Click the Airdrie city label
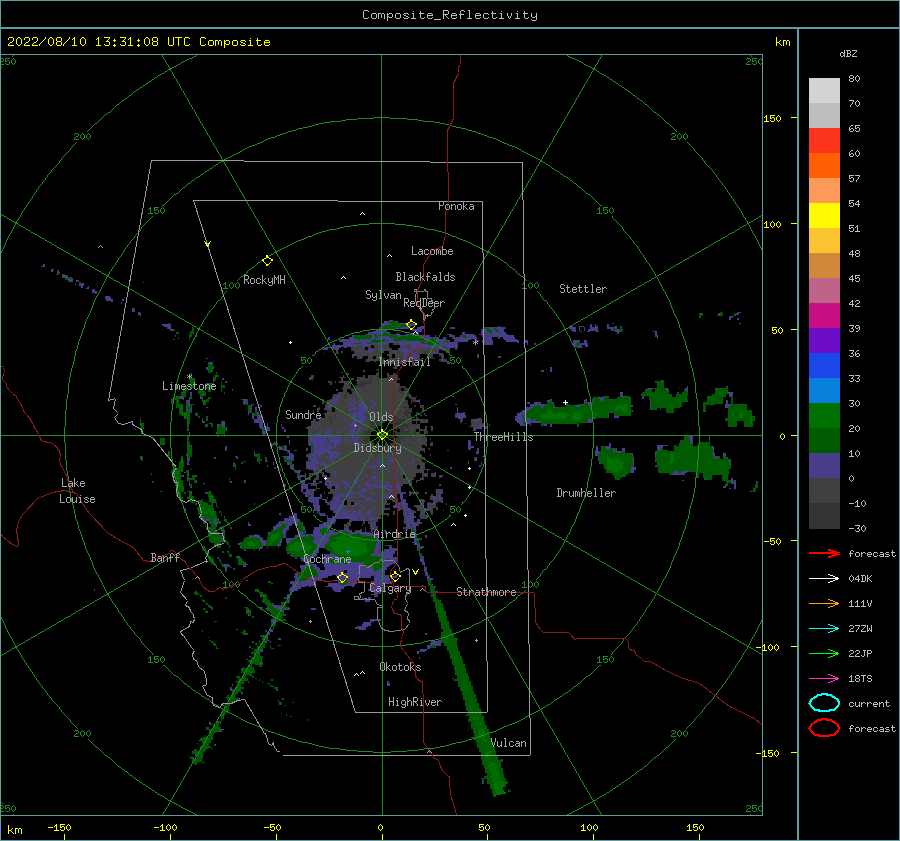This screenshot has height=841, width=900. [394, 534]
